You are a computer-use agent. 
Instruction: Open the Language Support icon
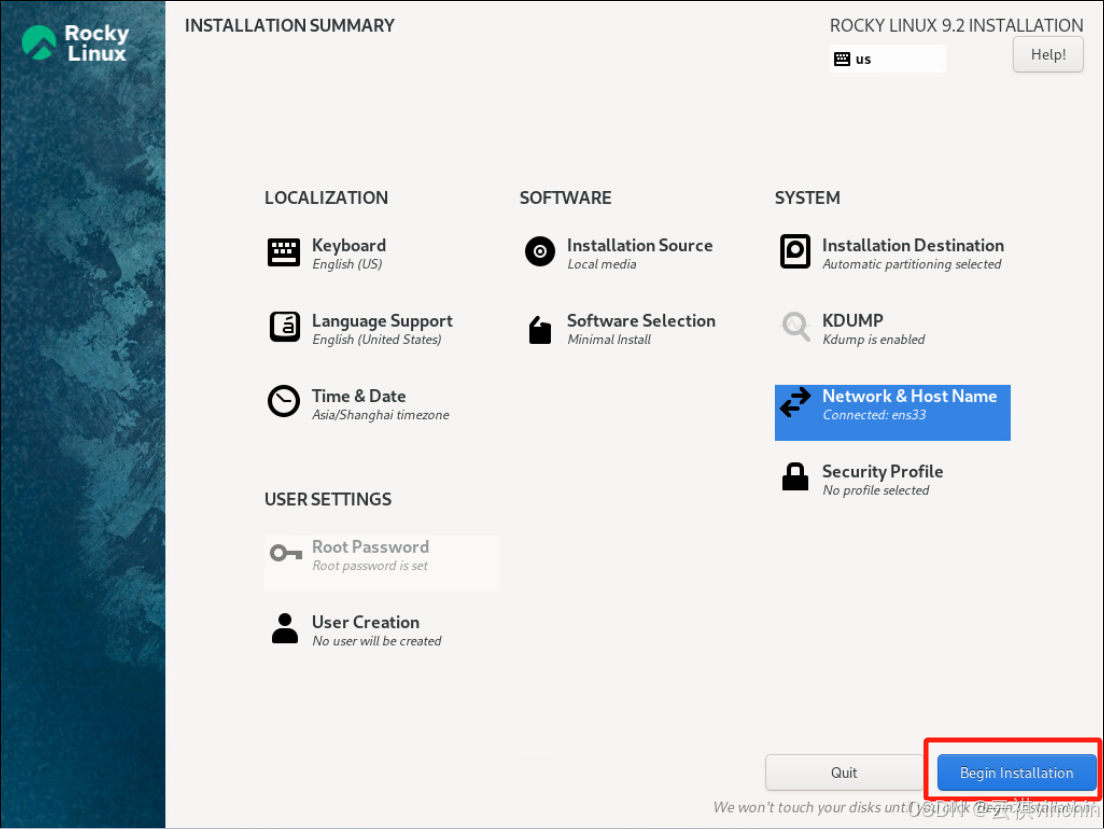pos(284,327)
